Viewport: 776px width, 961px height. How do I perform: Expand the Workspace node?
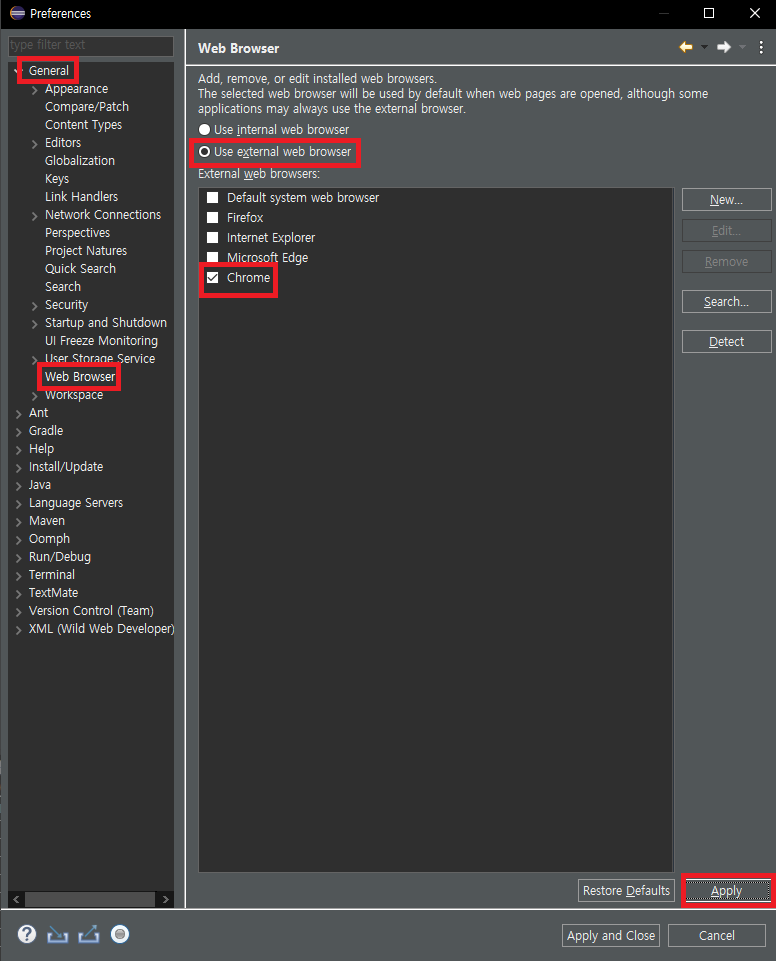pyautogui.click(x=35, y=396)
